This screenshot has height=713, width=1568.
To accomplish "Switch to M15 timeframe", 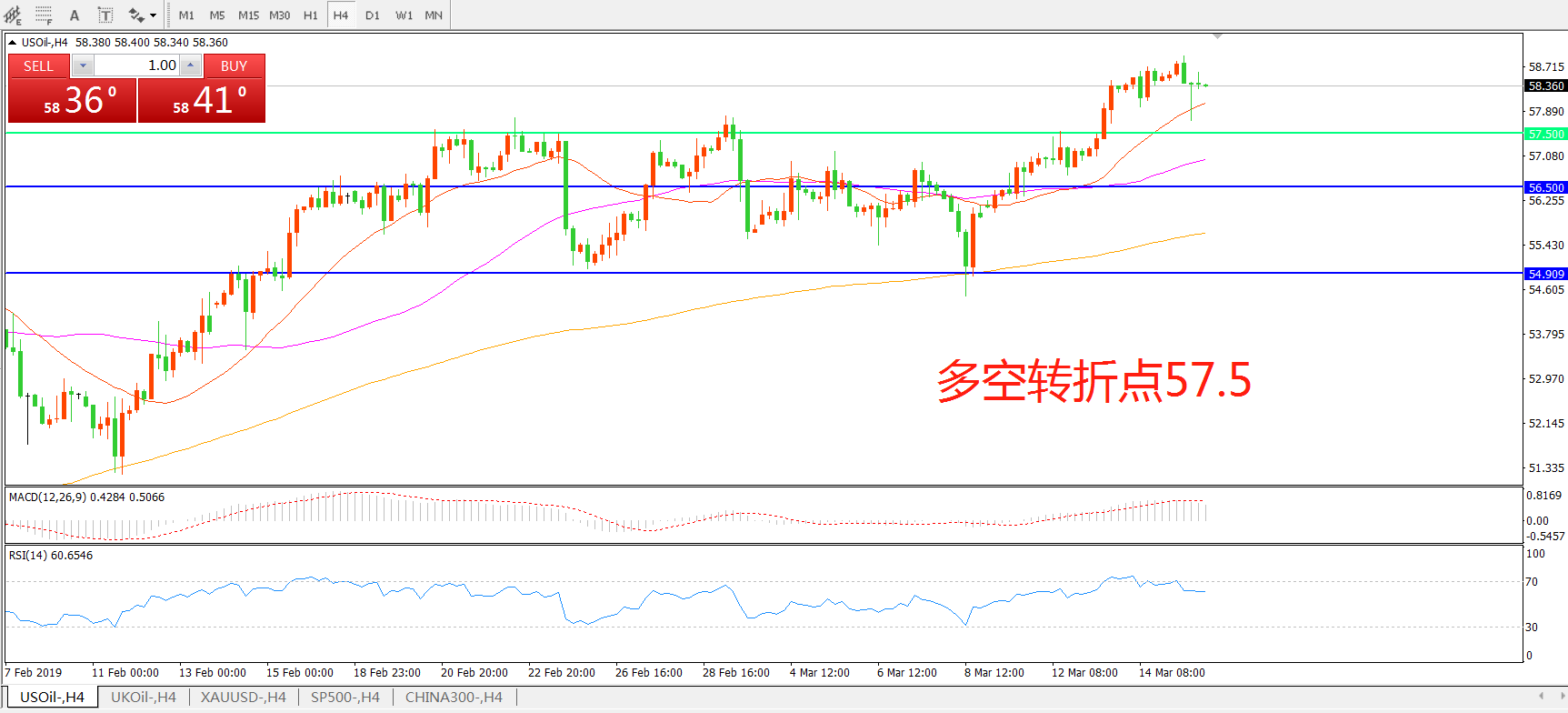I will coord(248,15).
